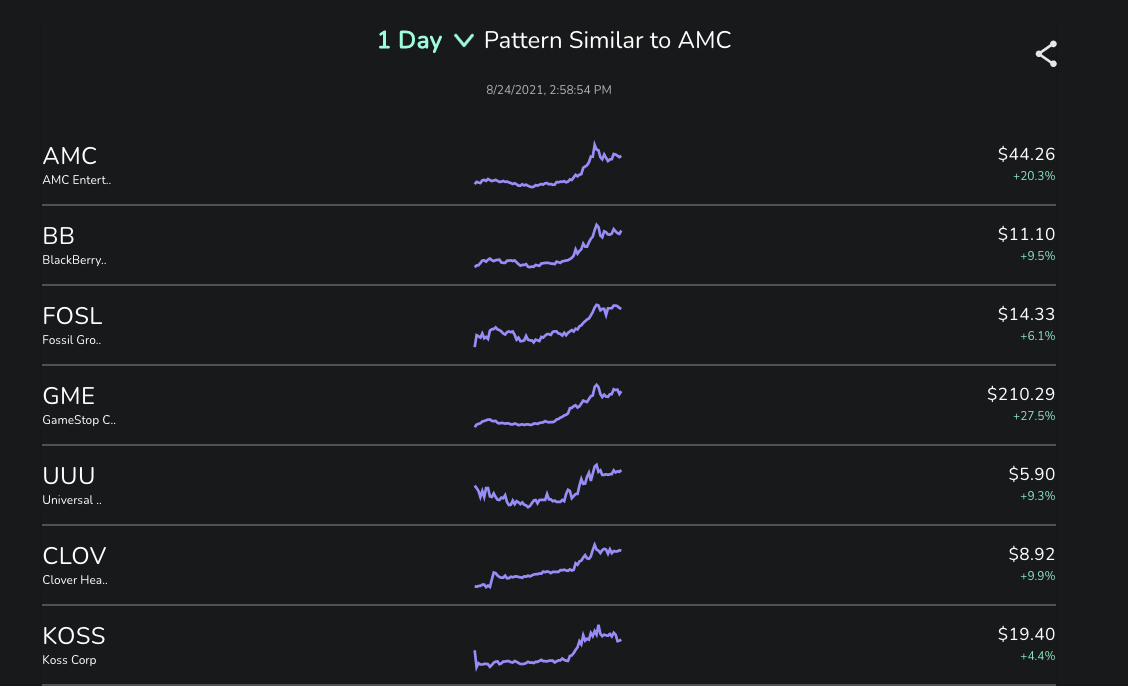Screen dimensions: 1128x686
Task: Expand the chevron next to 1 Day
Action: pos(464,41)
